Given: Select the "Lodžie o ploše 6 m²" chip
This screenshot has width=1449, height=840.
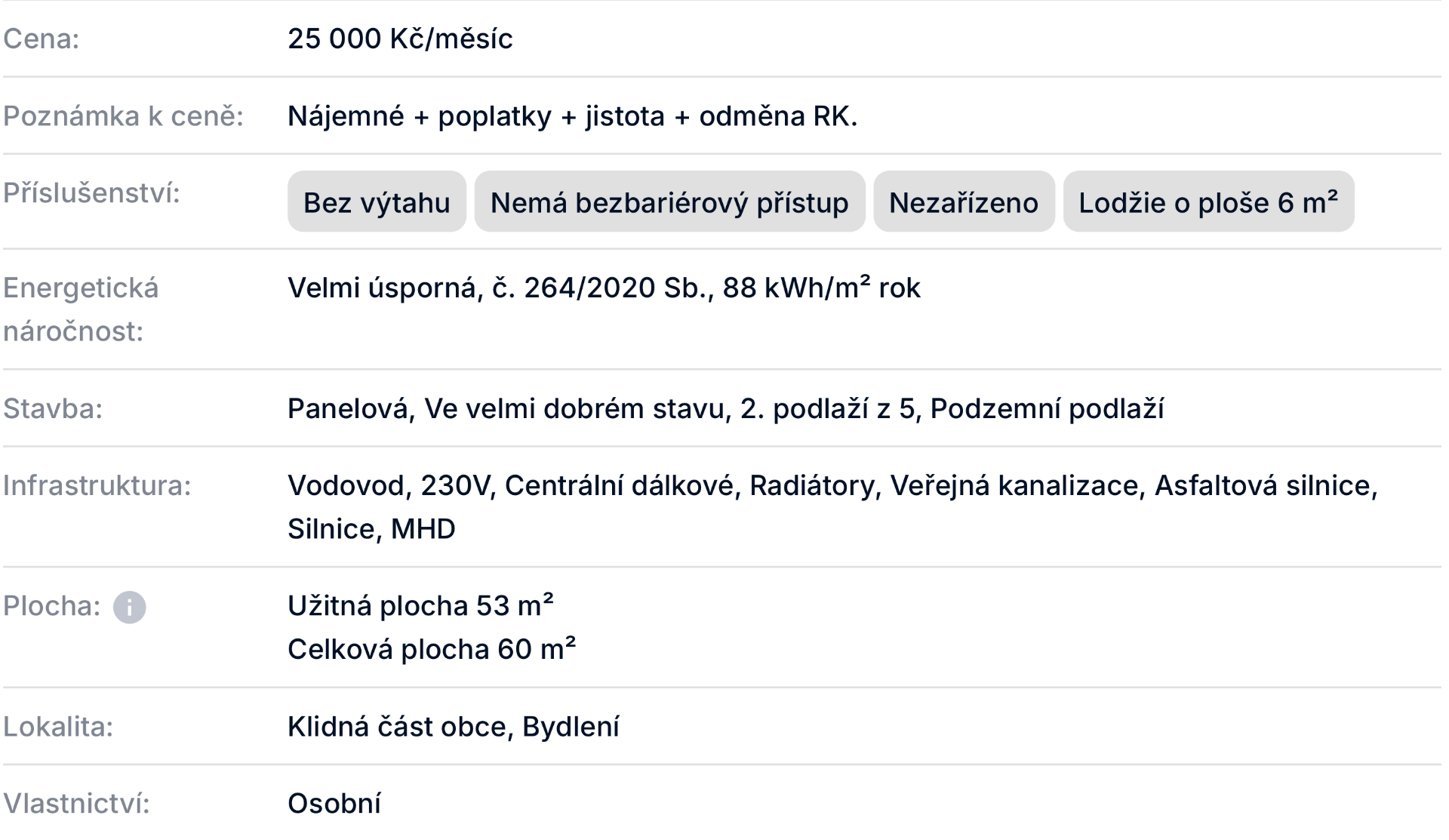Looking at the screenshot, I should [1207, 202].
